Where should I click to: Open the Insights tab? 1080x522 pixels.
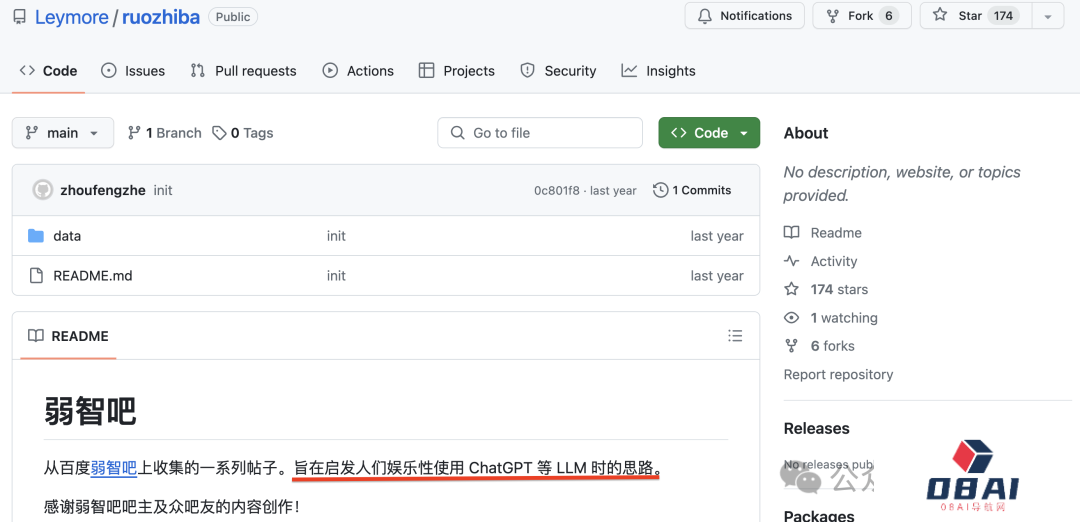click(x=658, y=71)
